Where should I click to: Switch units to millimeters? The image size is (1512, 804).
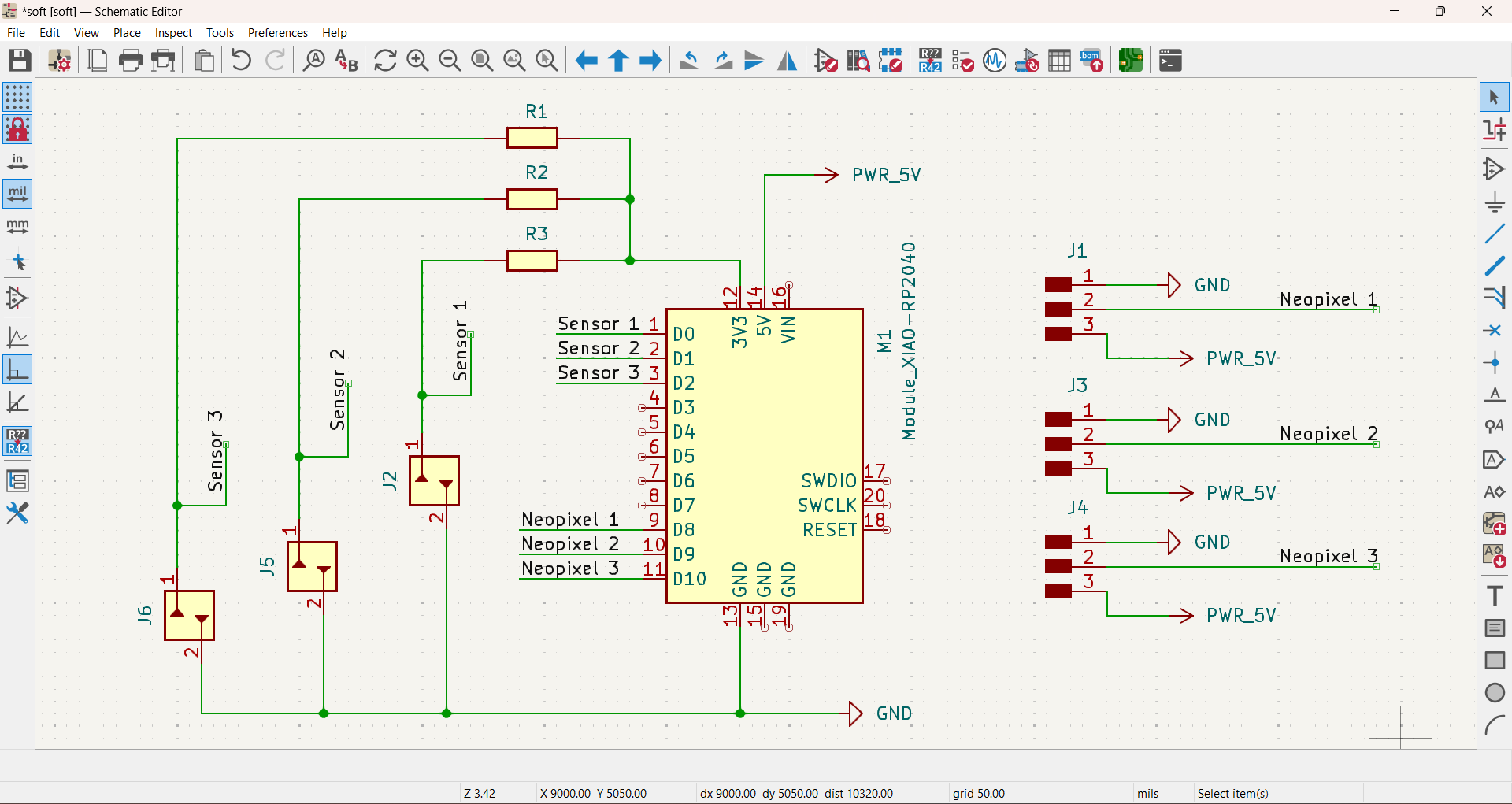pyautogui.click(x=17, y=226)
